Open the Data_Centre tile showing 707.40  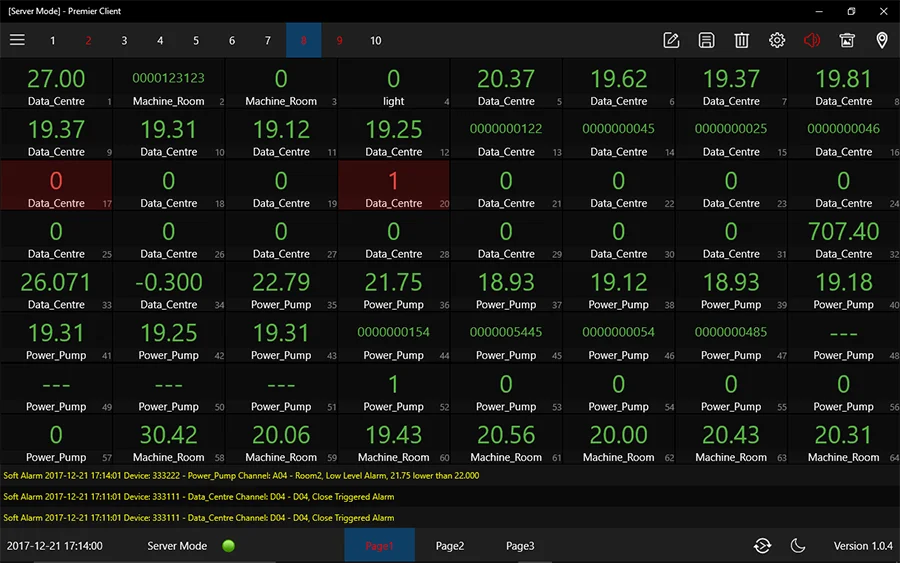[843, 237]
